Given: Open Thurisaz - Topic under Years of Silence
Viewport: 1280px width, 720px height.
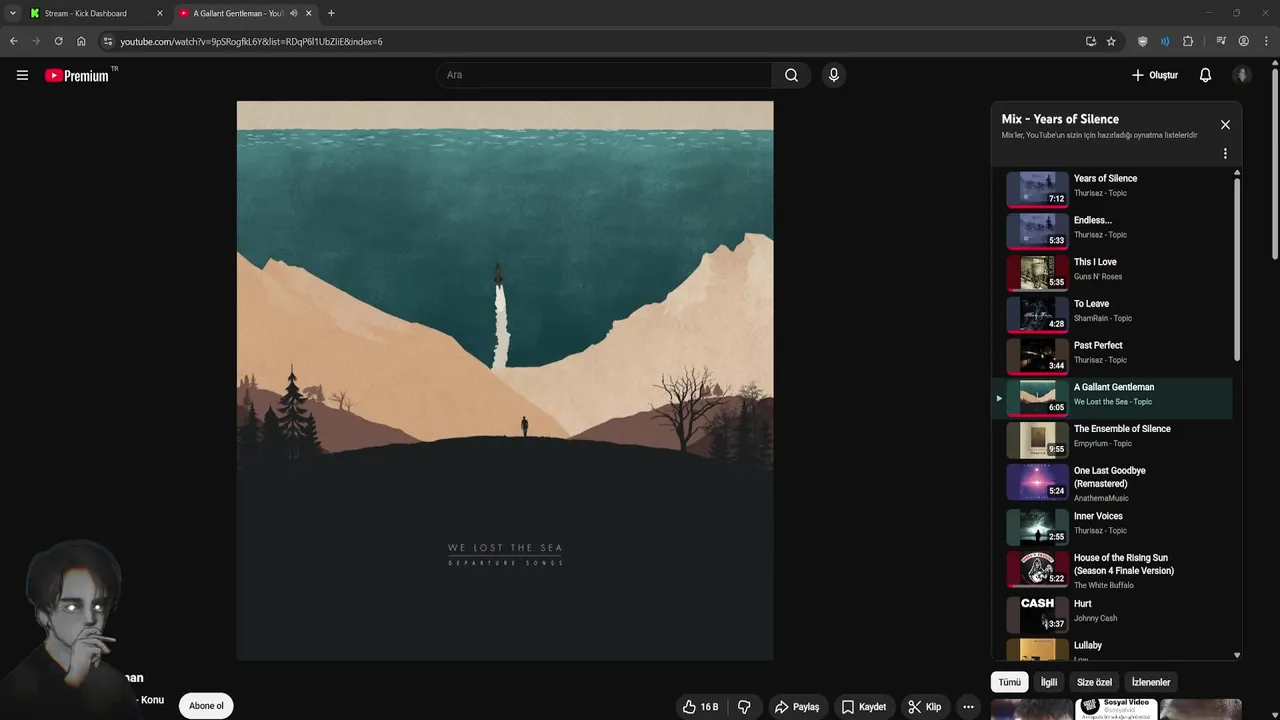Looking at the screenshot, I should (1100, 193).
